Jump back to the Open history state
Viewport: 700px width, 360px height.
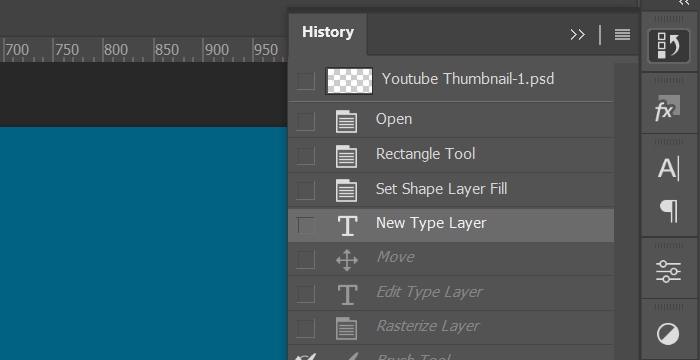[451, 120]
